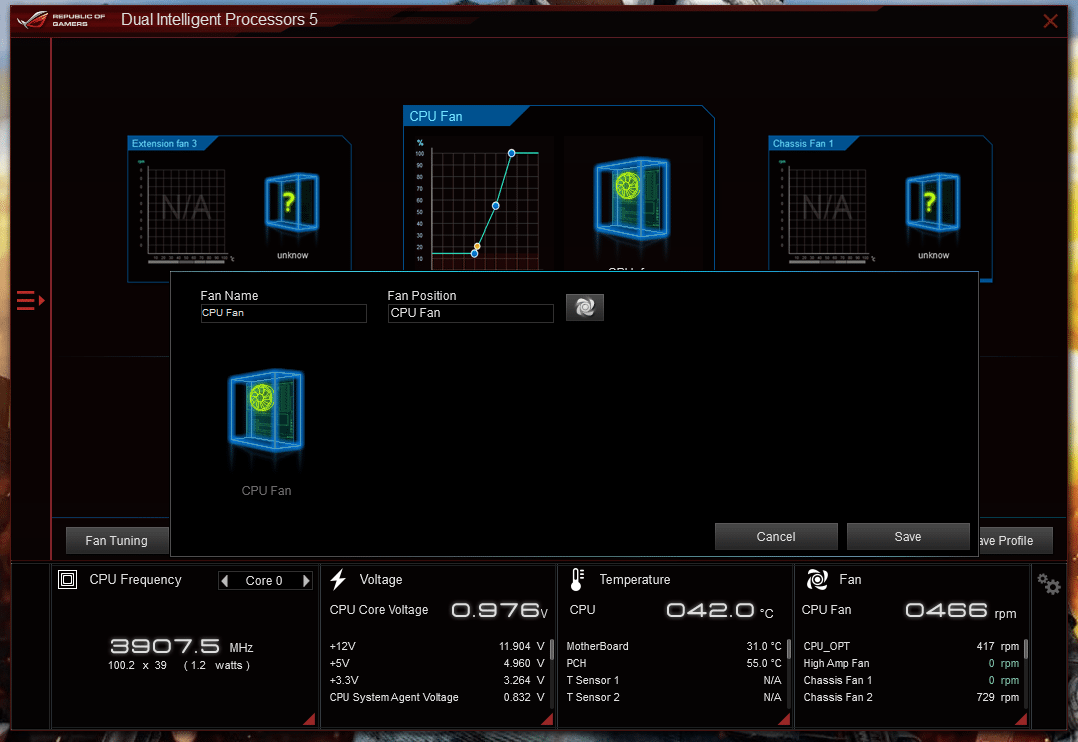Select the Chassis Fan 1 card title

pos(803,143)
